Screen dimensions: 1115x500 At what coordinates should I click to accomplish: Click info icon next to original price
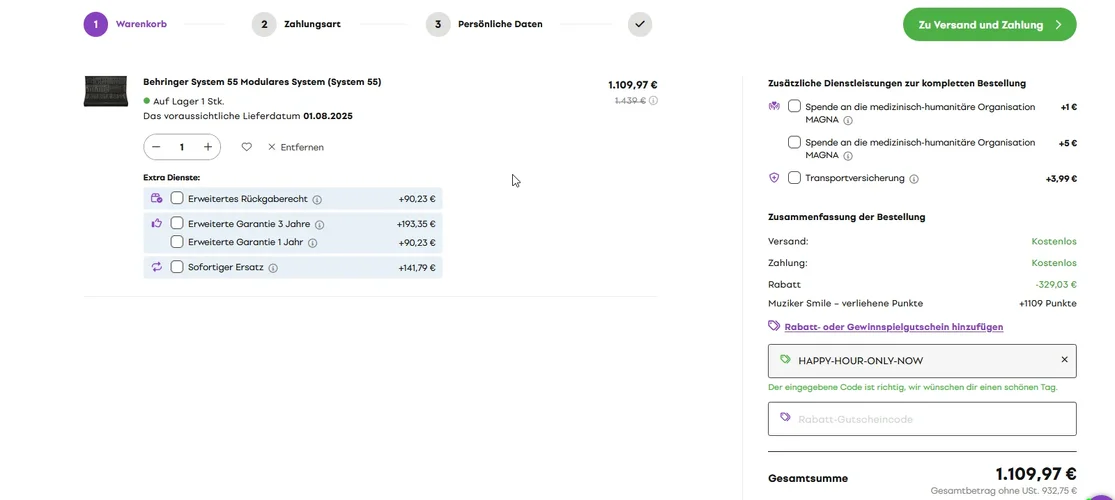tap(654, 100)
